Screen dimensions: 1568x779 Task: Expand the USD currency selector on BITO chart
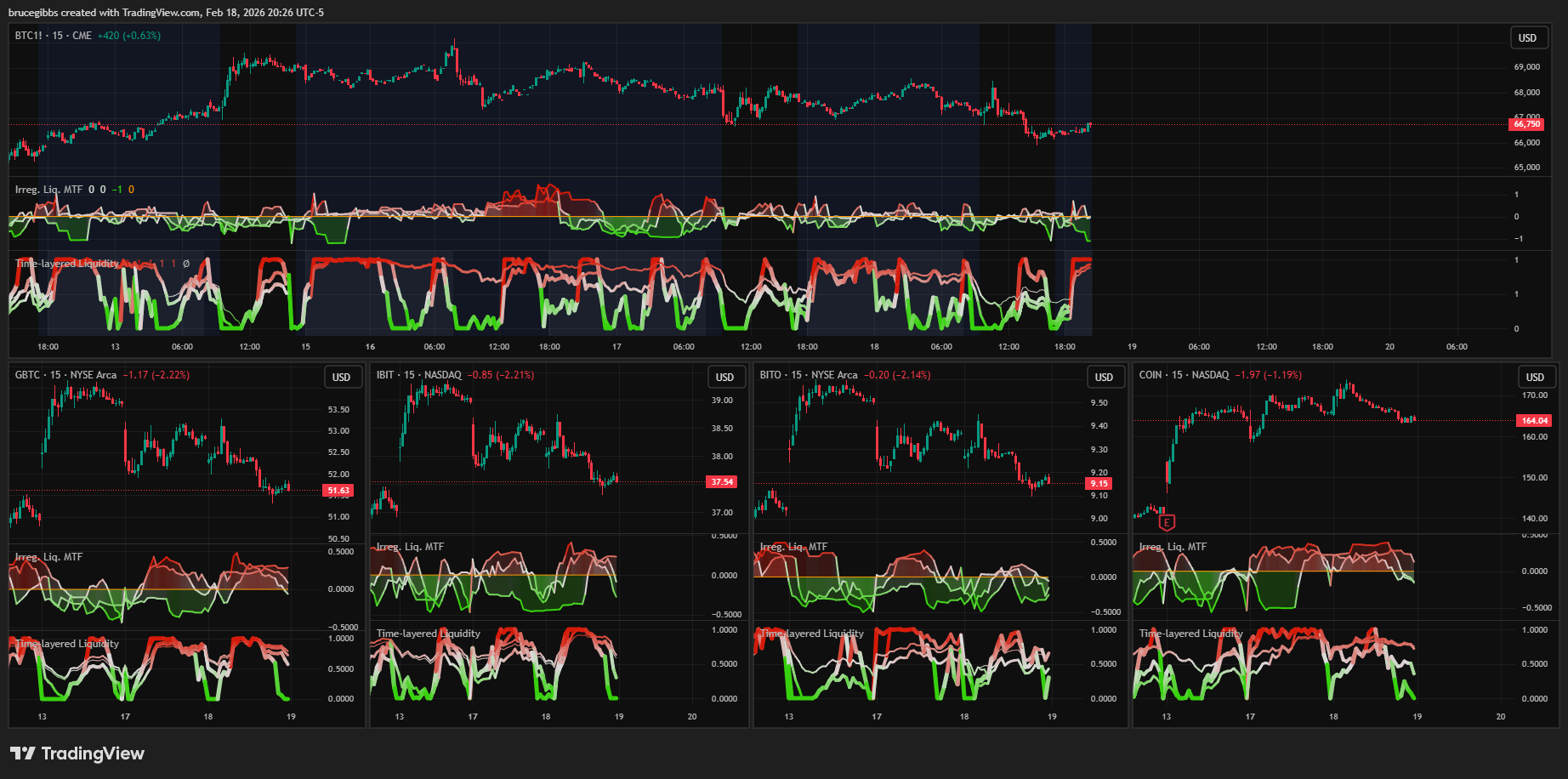click(x=1104, y=378)
